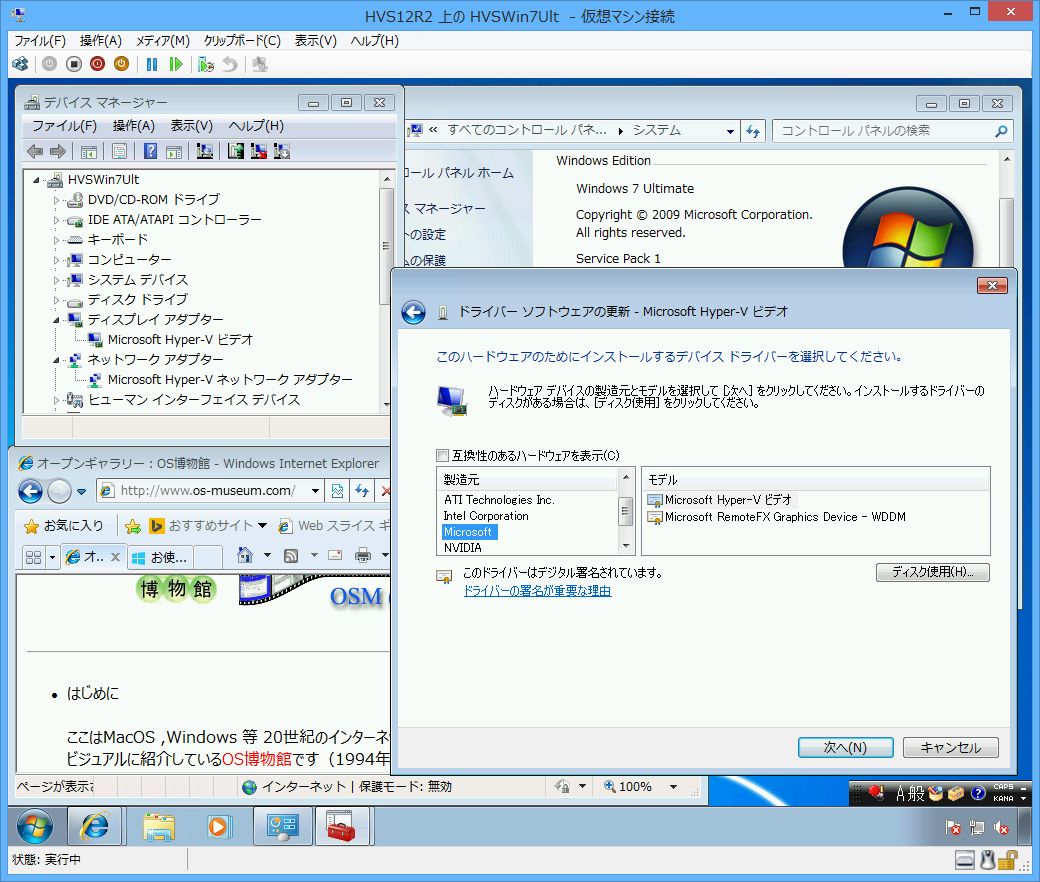The height and width of the screenshot is (882, 1040).
Task: Click お気に入り favorites button in IE
Action: tap(64, 526)
